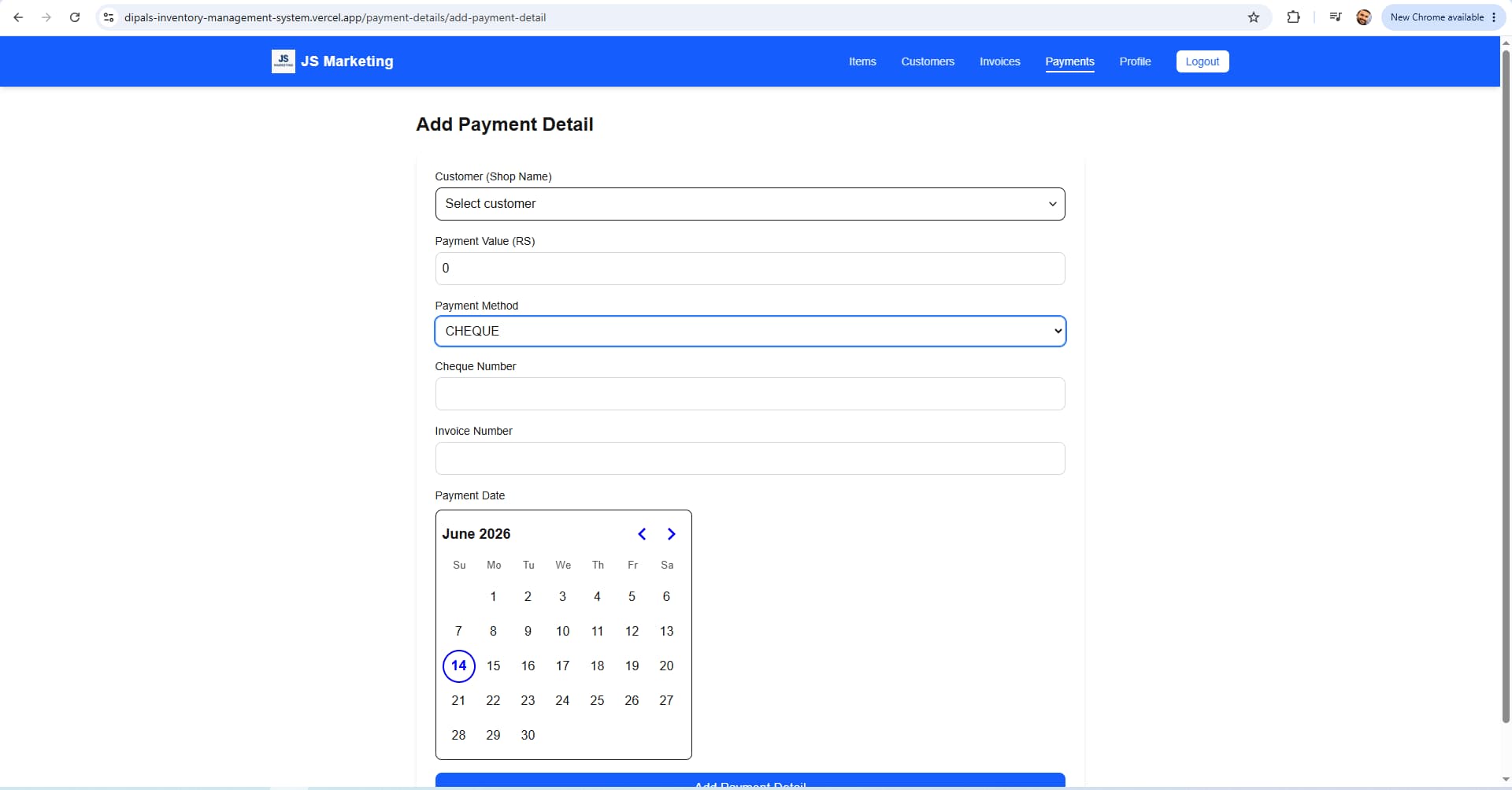Screen dimensions: 1512x790
Task: Click New Chrome available update button
Action: coord(1443,17)
